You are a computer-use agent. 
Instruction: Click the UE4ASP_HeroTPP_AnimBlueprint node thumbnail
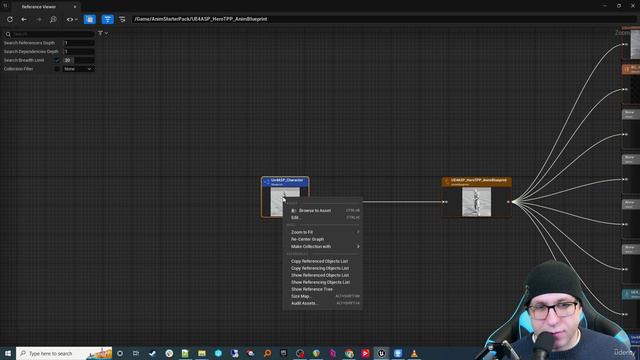[476, 202]
